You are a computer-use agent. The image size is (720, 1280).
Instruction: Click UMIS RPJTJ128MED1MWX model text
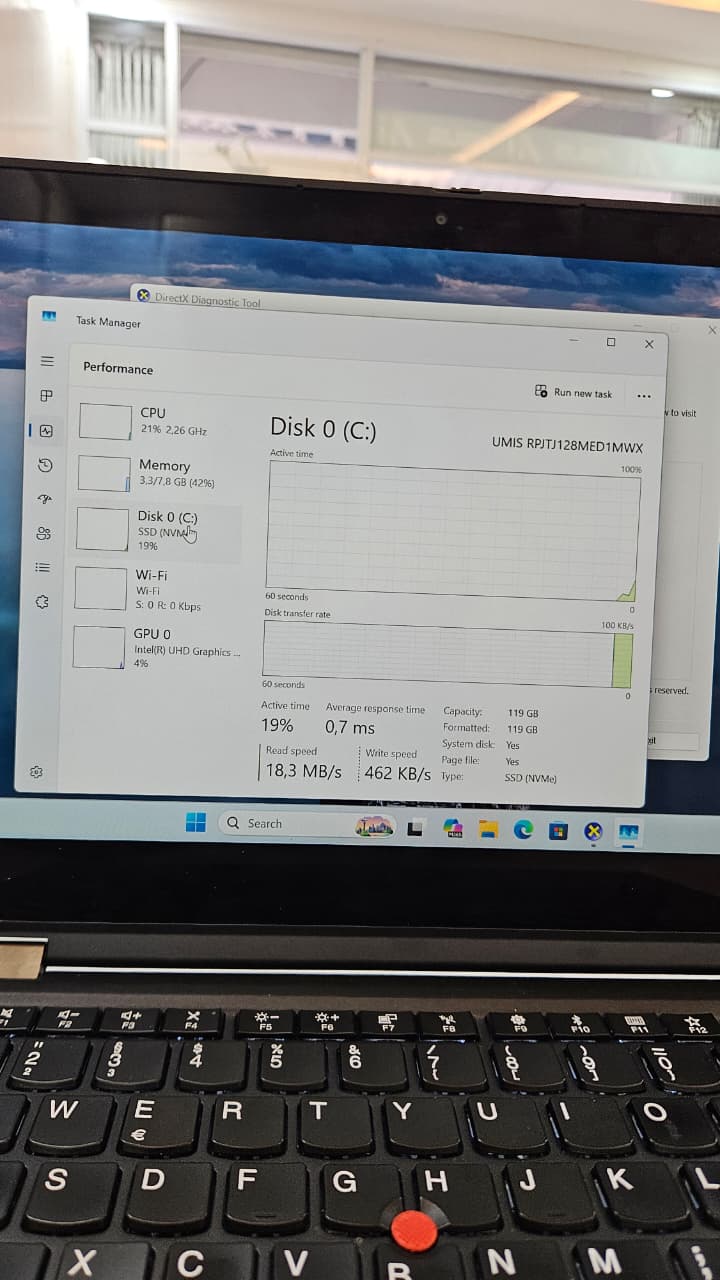click(567, 445)
